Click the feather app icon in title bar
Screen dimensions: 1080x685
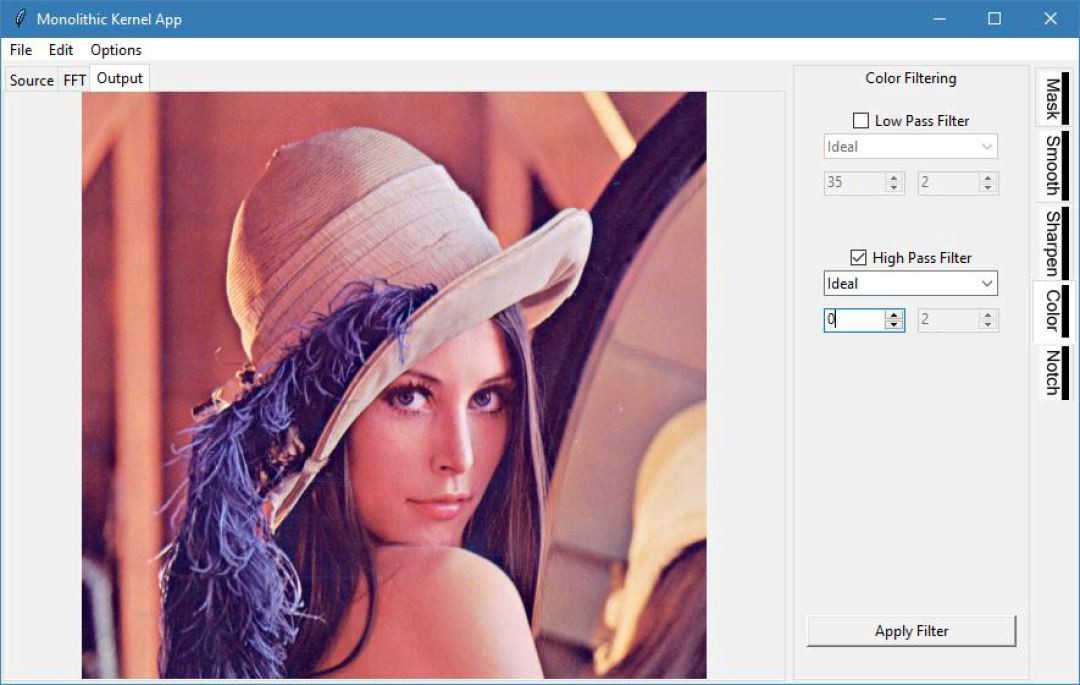tap(20, 19)
